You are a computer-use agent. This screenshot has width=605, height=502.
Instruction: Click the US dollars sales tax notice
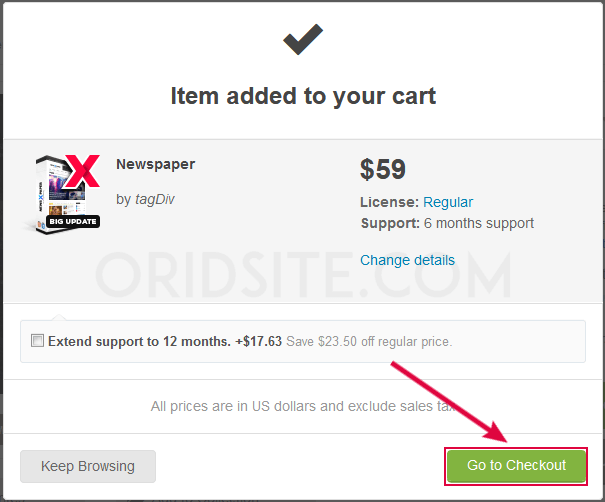[x=303, y=406]
